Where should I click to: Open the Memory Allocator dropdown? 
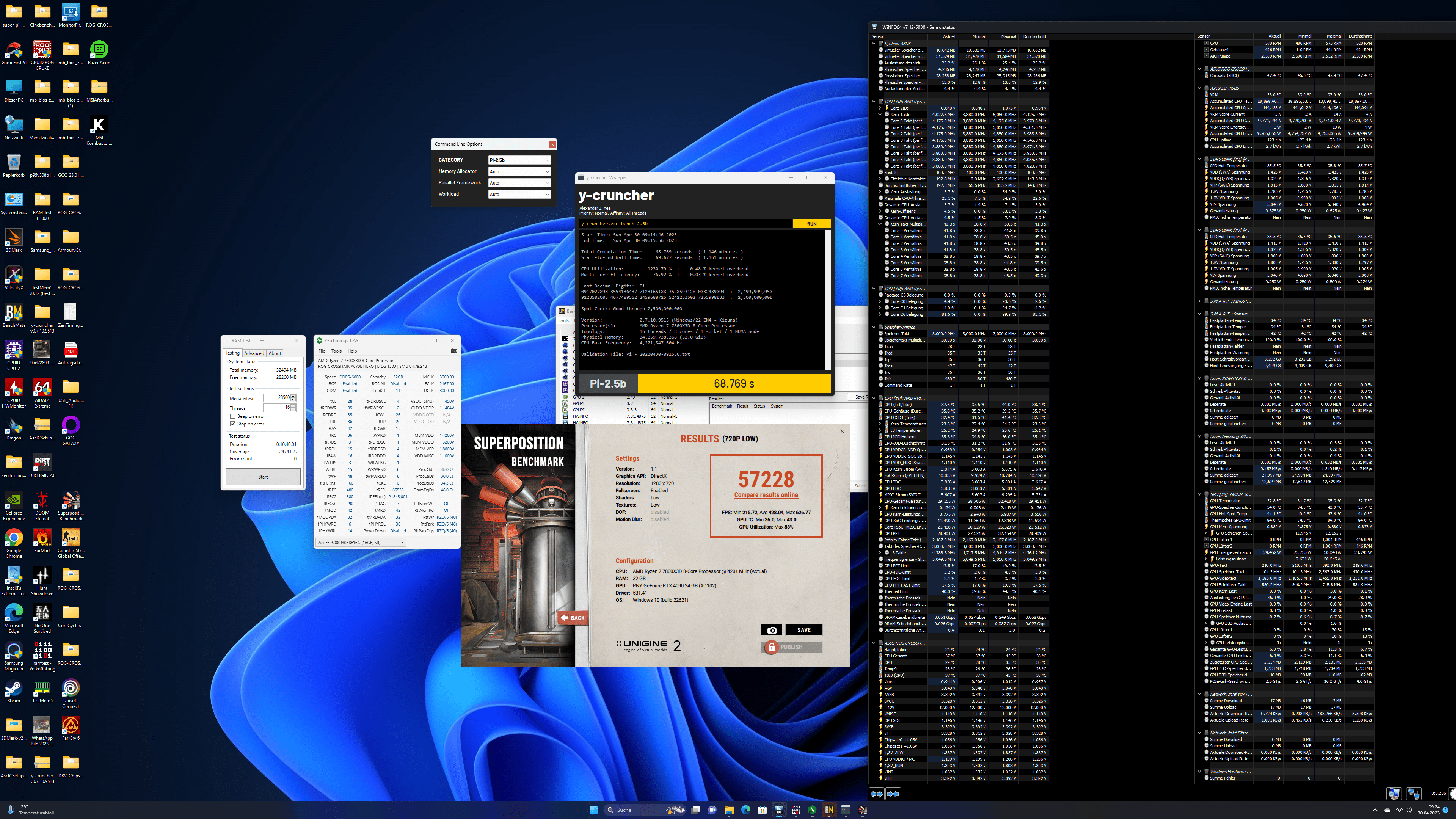click(x=519, y=171)
